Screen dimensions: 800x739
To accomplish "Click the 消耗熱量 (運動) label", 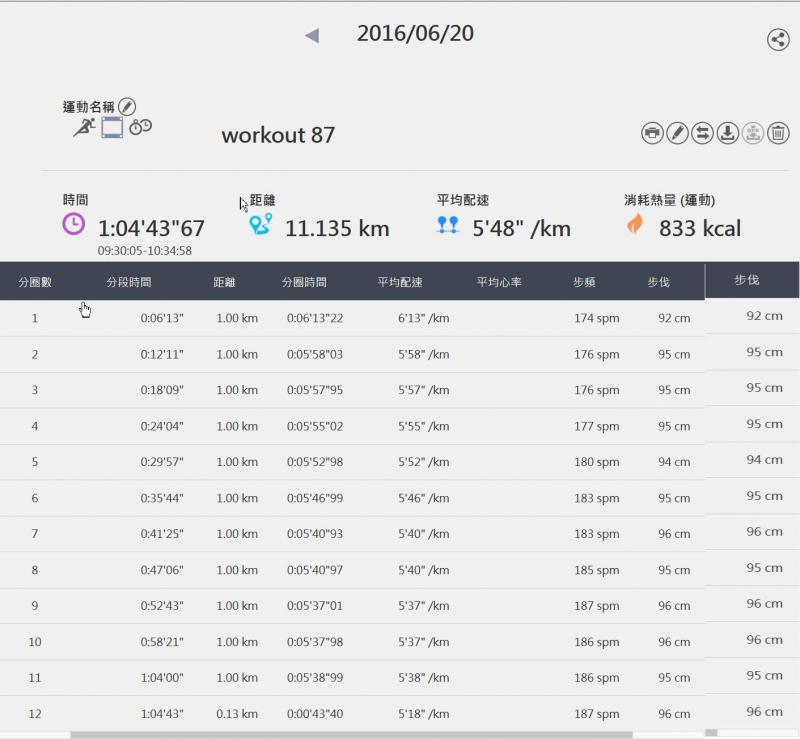I will 669,200.
